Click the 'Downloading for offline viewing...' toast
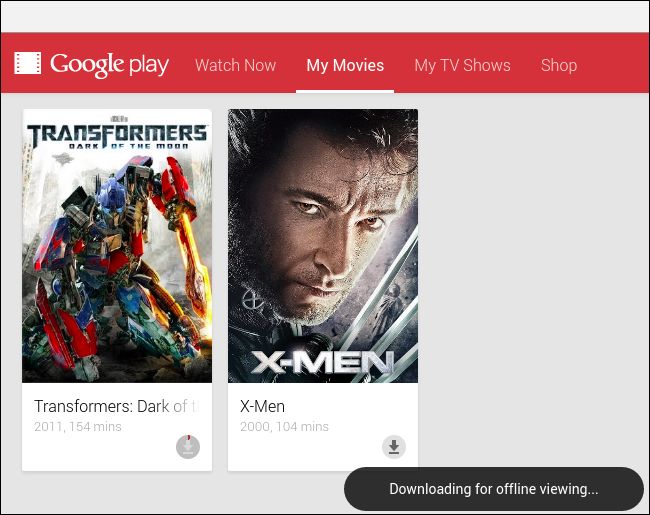 coord(494,489)
